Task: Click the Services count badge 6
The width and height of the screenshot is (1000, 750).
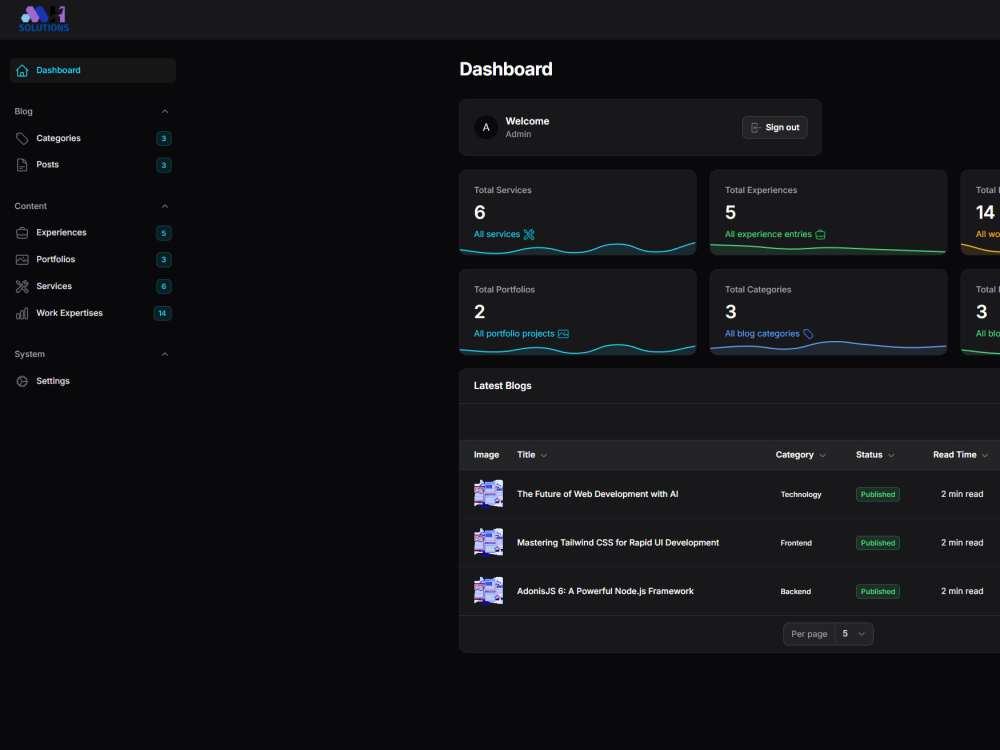Action: click(164, 286)
